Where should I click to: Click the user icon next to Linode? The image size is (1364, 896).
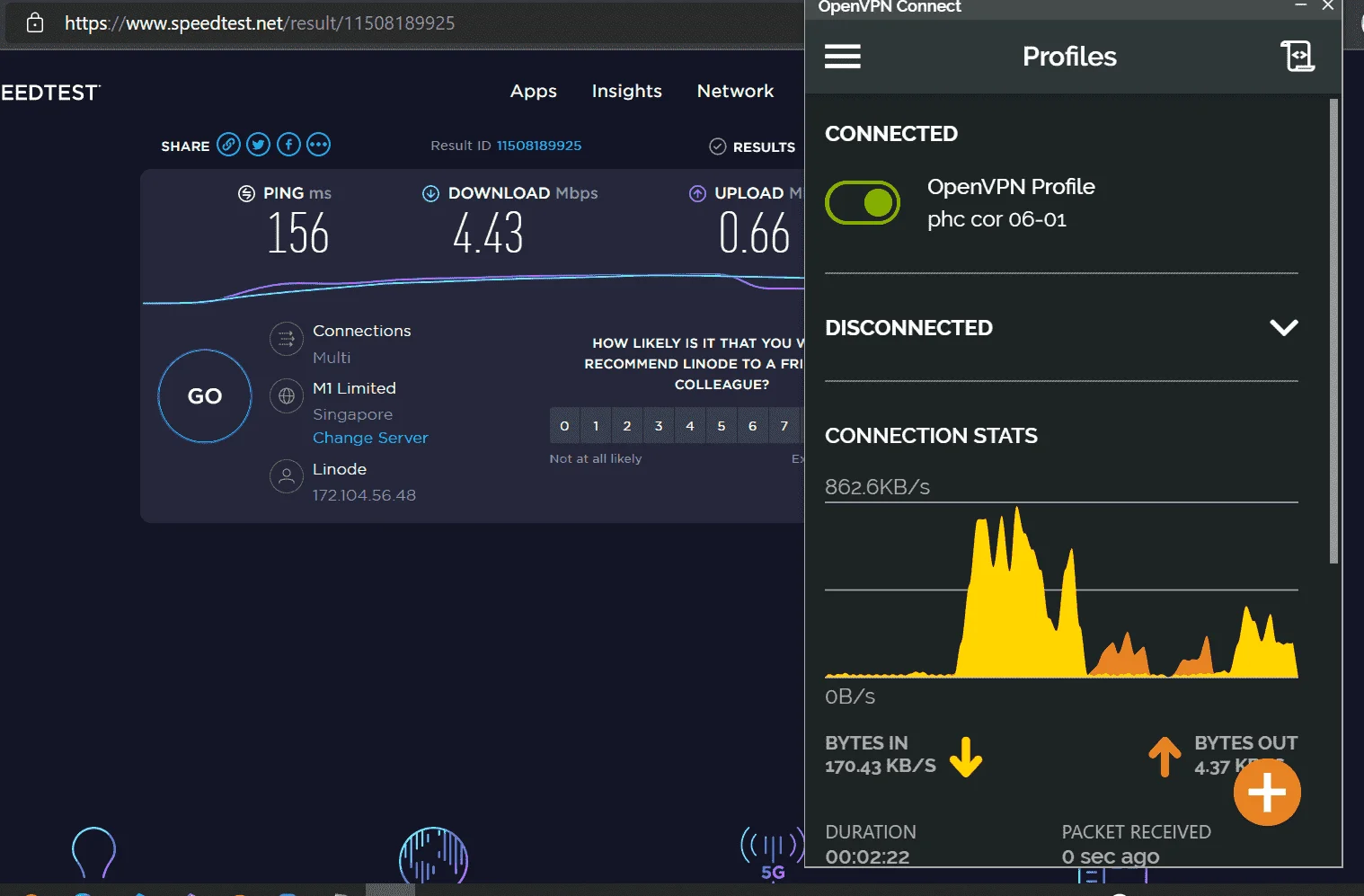point(287,476)
